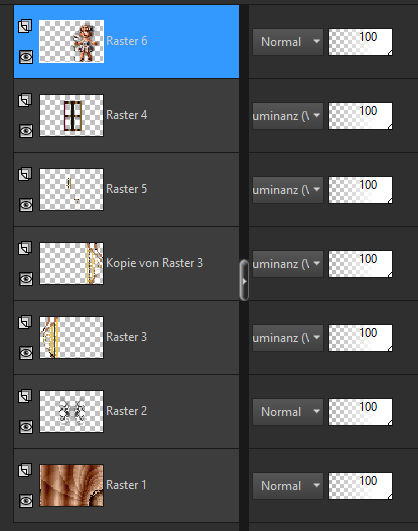The width and height of the screenshot is (418, 531).
Task: Hide the Raster 6 layer via eye icon
Action: click(26, 57)
